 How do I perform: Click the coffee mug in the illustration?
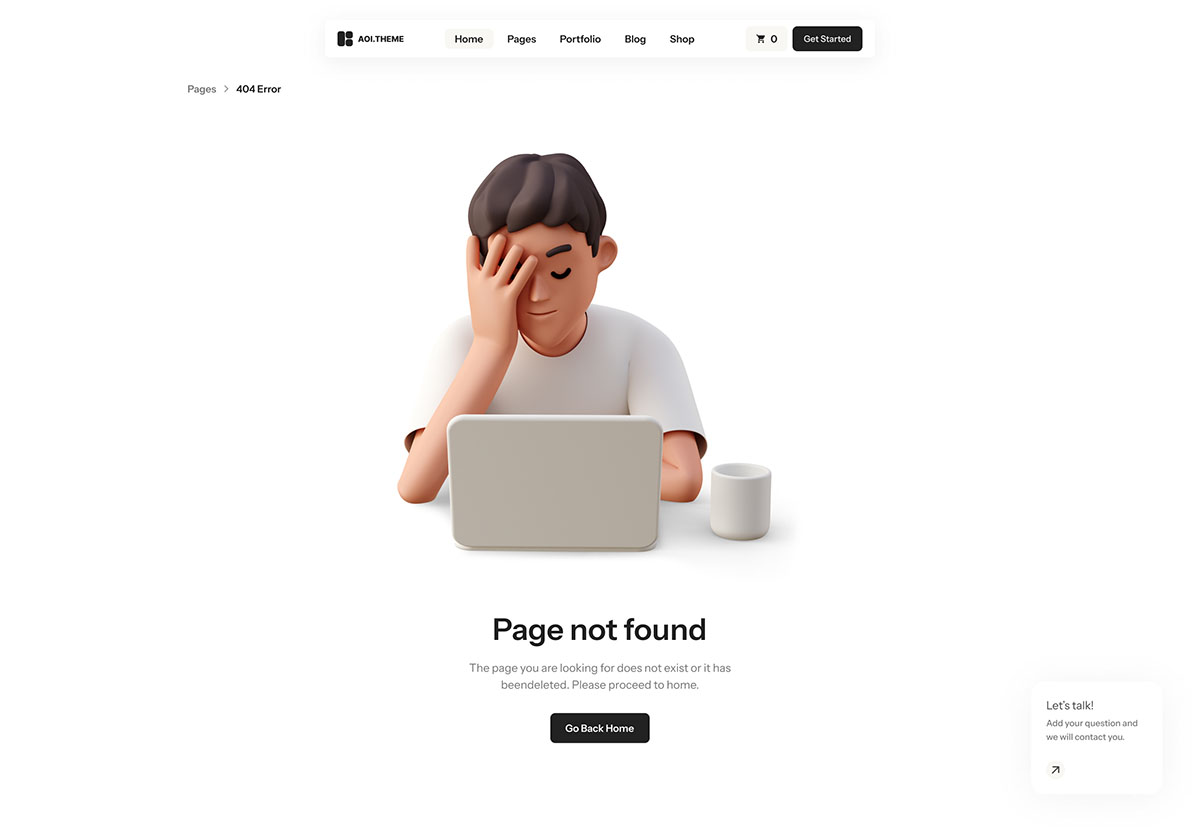(x=741, y=501)
